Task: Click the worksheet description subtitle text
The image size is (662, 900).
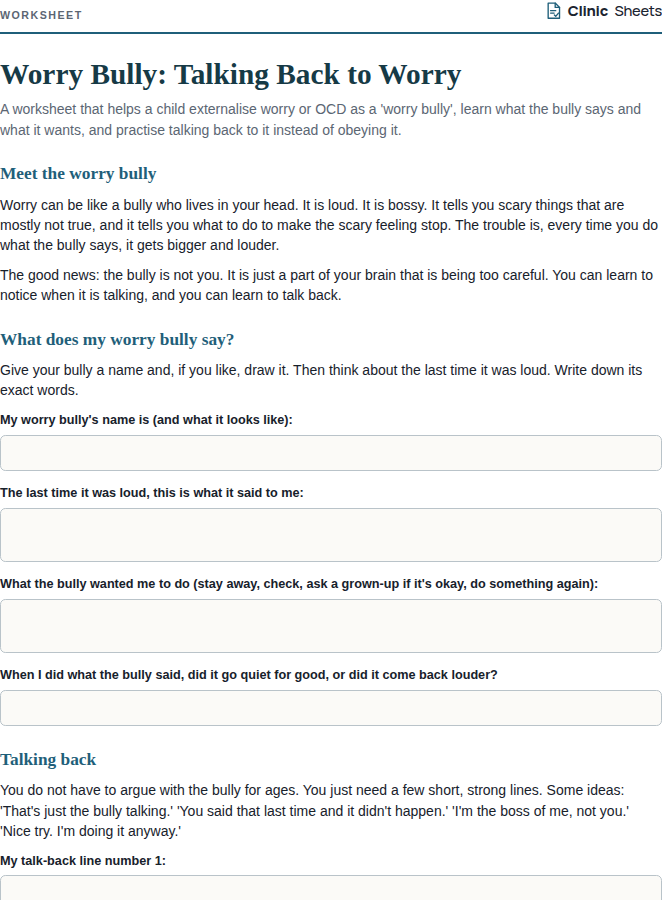Action: (320, 119)
